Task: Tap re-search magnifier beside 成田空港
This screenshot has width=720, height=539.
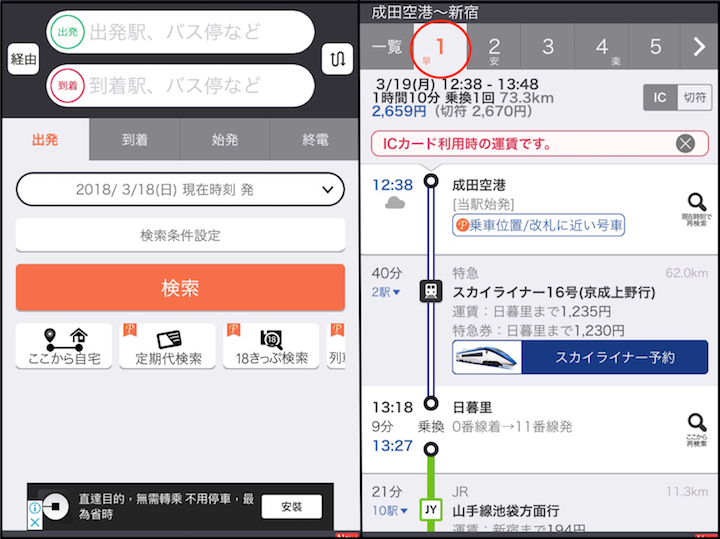Action: click(x=696, y=207)
